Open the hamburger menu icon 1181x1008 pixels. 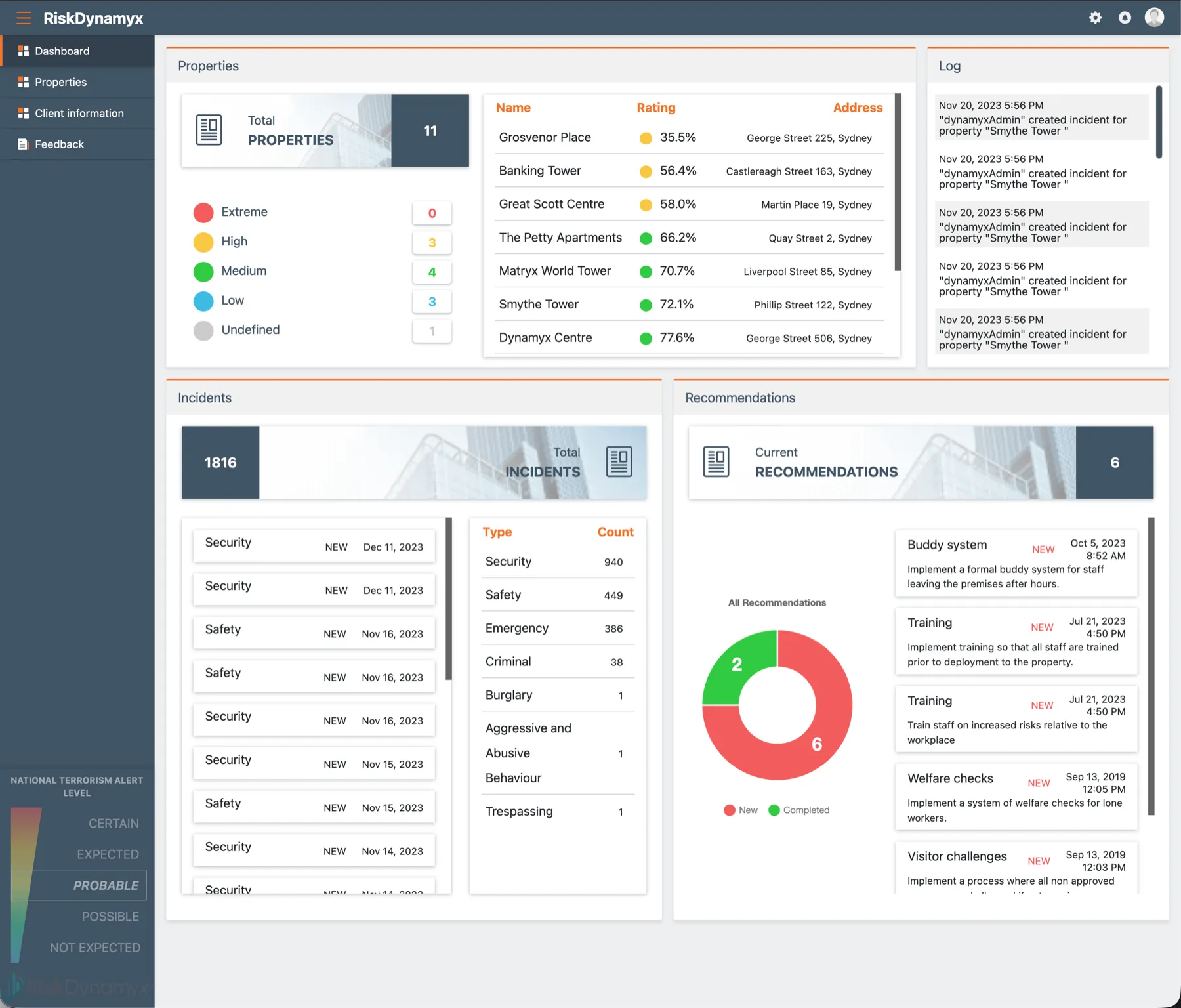pyautogui.click(x=24, y=18)
